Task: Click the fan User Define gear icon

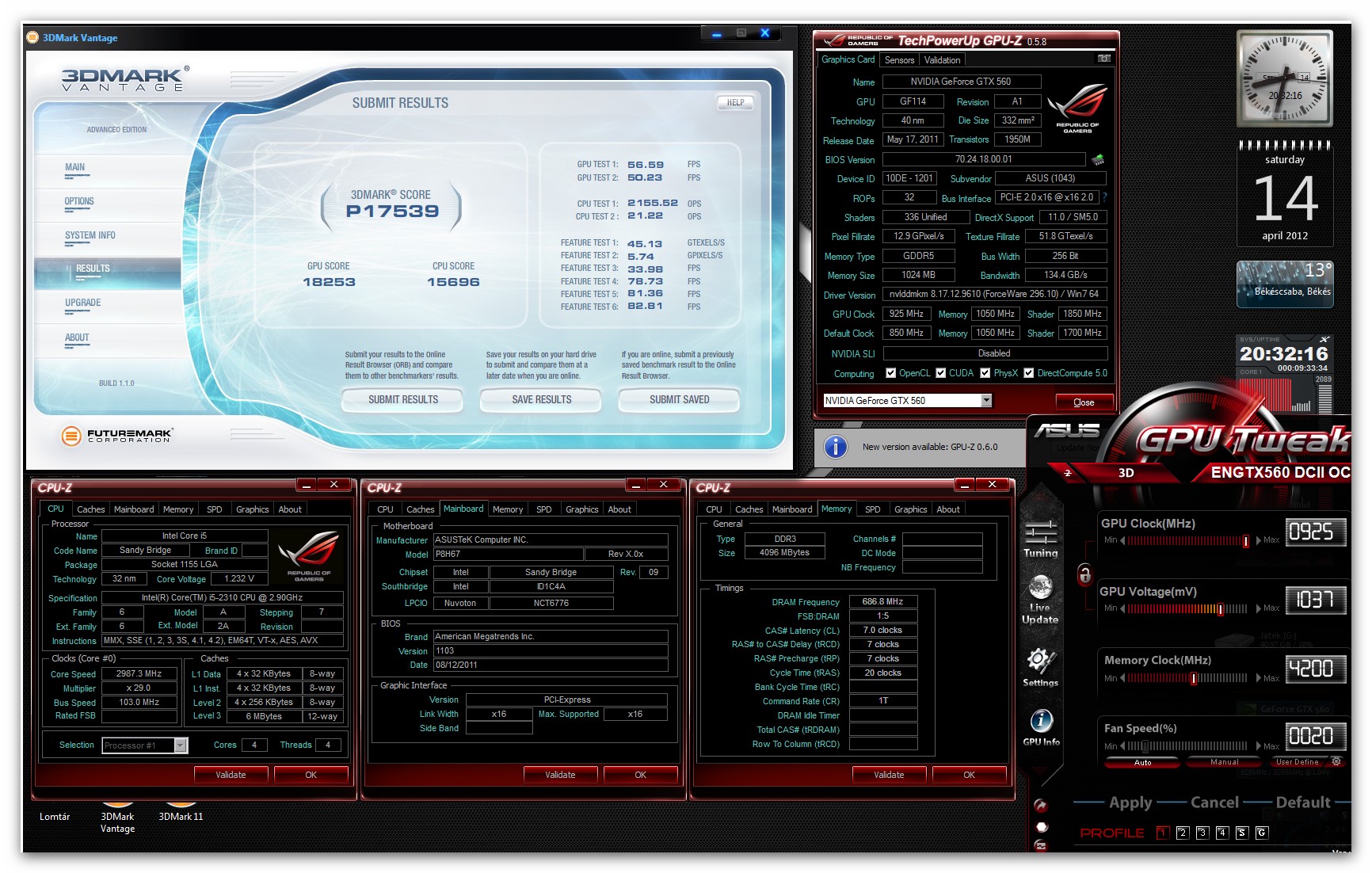Action: pos(1336,761)
